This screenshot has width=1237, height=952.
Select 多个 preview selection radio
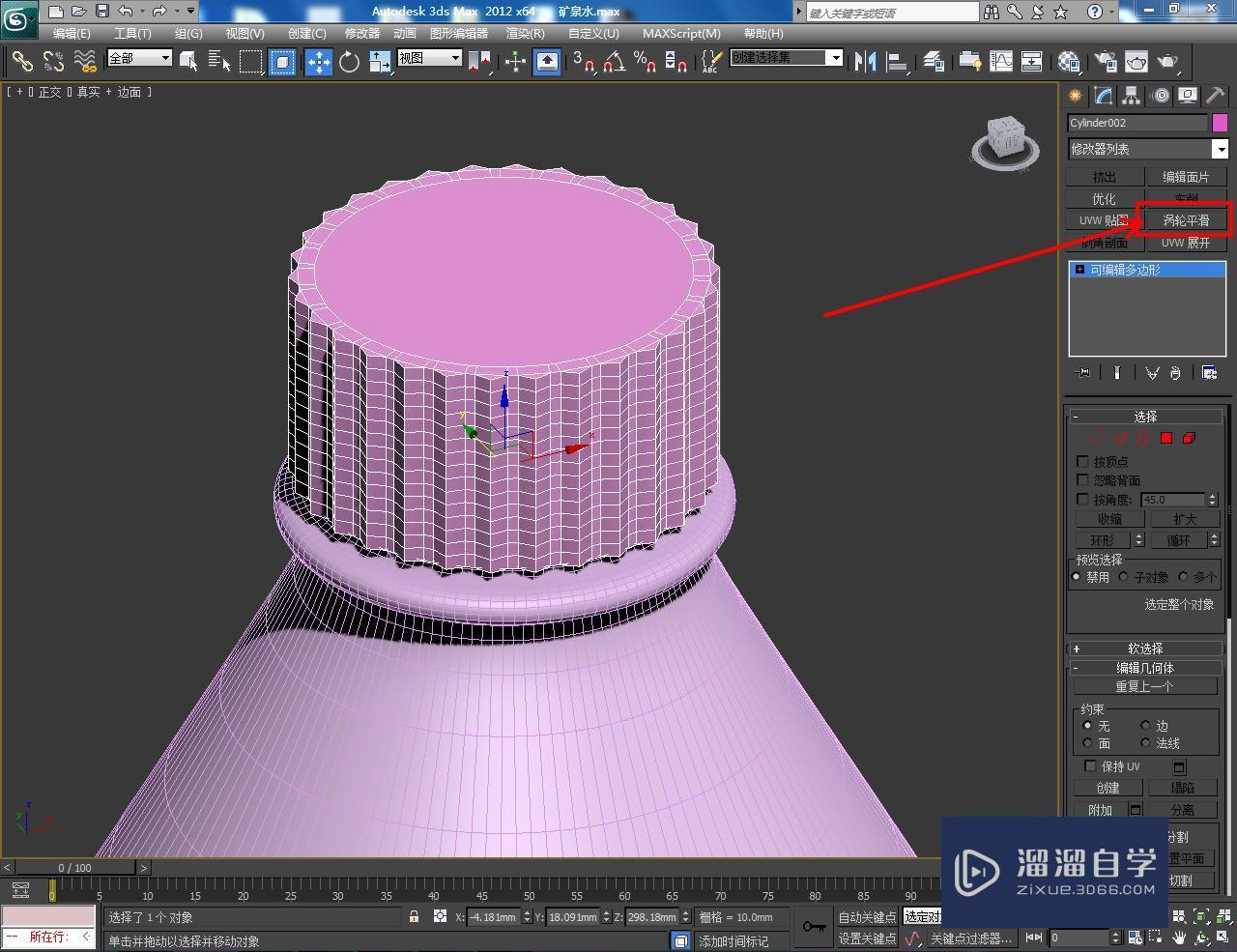1183,577
